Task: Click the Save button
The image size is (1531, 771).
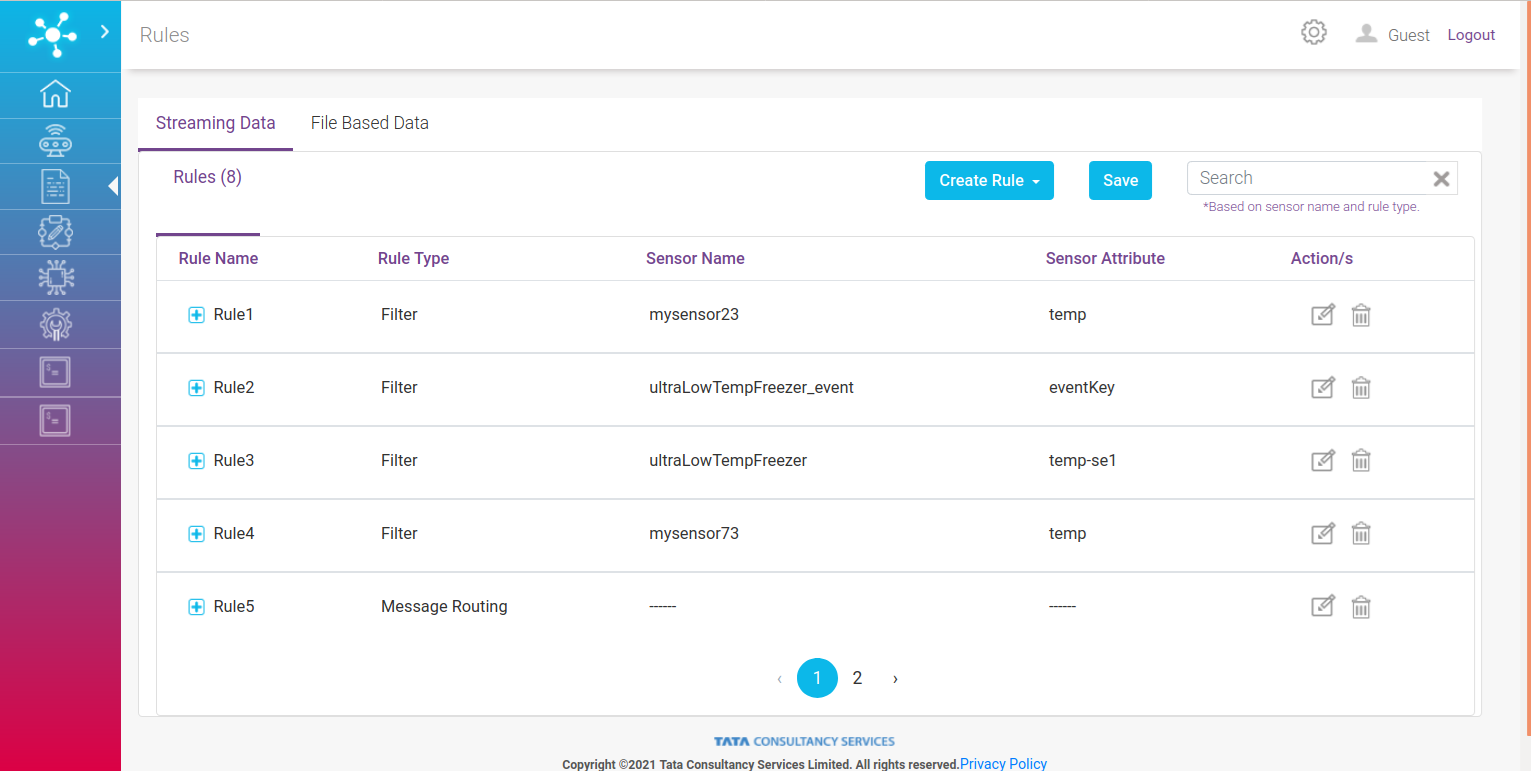Action: coord(1120,181)
